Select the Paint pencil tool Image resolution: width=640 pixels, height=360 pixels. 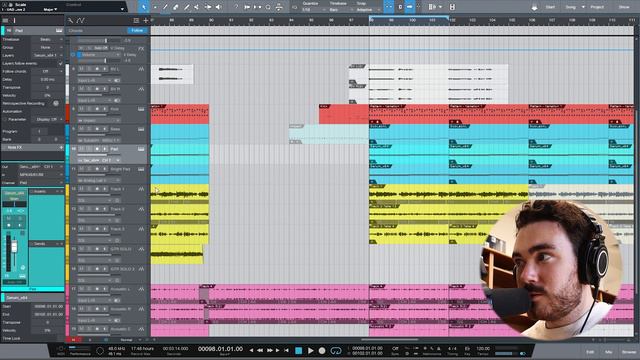pos(187,7)
